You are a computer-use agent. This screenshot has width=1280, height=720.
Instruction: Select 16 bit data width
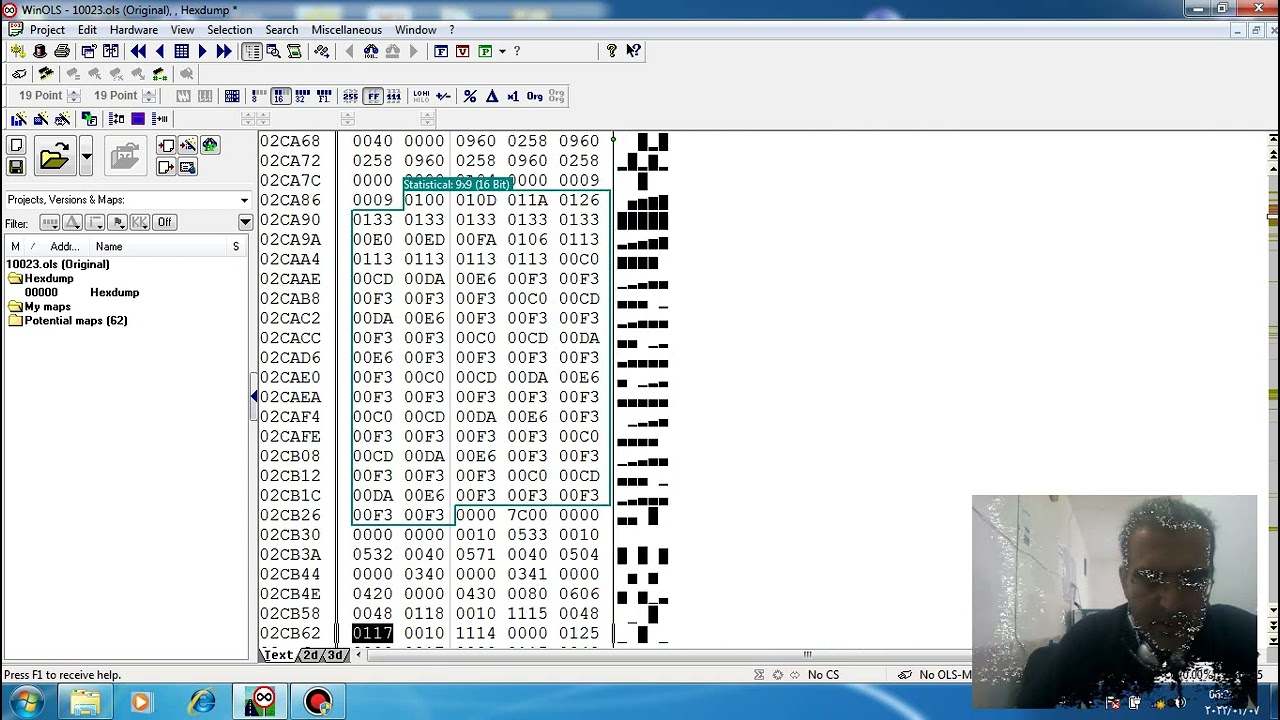point(280,96)
